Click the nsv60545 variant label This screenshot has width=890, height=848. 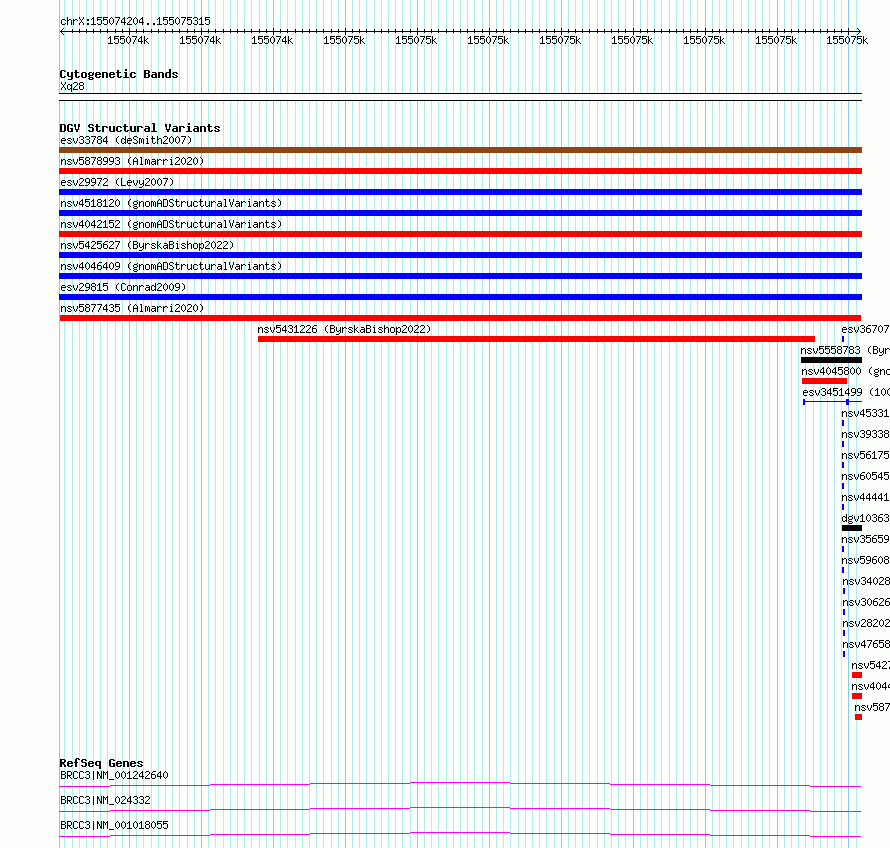(x=865, y=476)
